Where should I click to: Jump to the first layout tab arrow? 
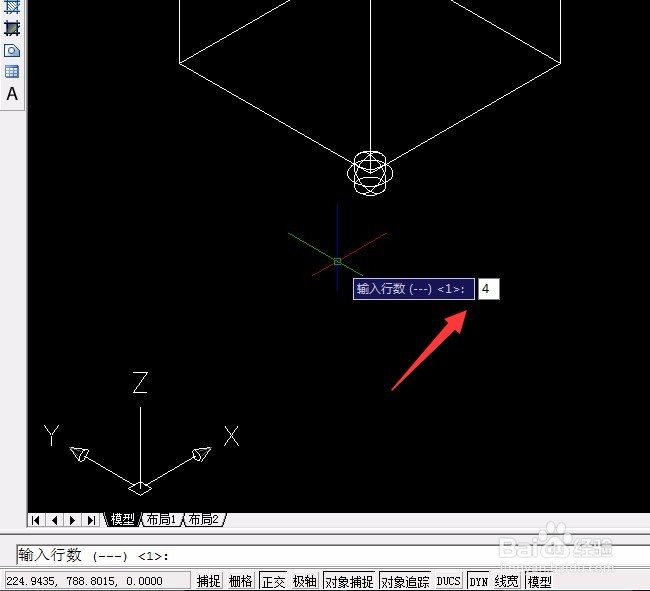click(36, 520)
